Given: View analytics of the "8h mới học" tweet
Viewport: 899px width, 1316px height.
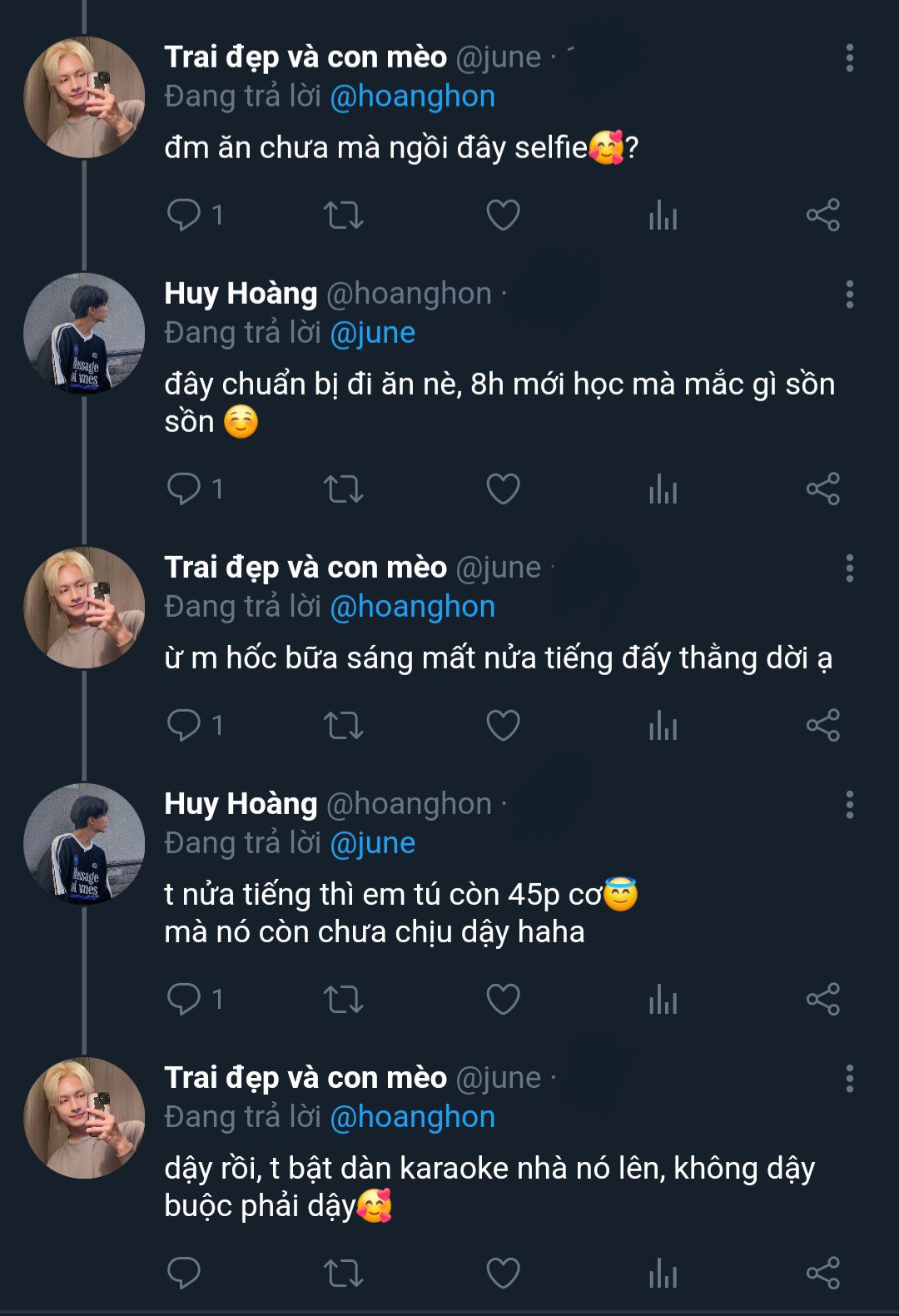Looking at the screenshot, I should [x=663, y=489].
